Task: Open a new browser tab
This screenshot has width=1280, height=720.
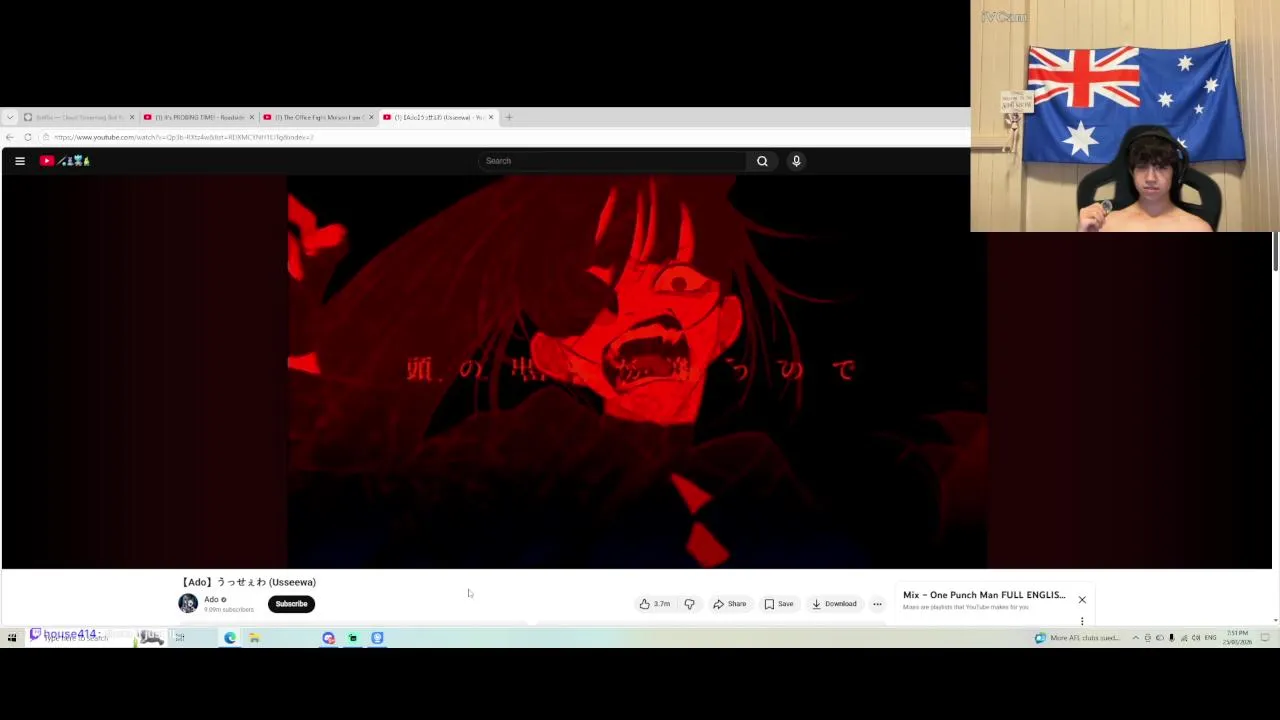Action: click(508, 117)
